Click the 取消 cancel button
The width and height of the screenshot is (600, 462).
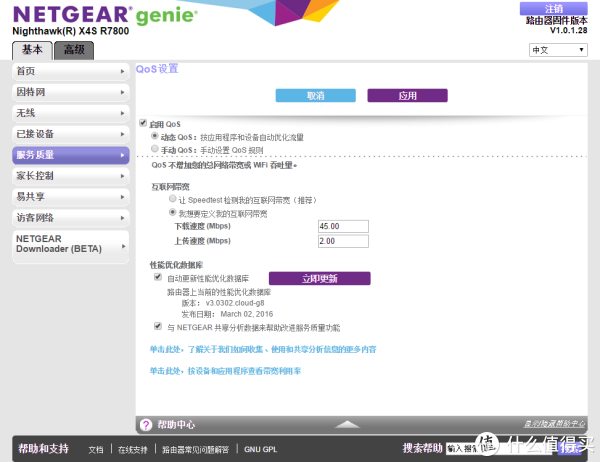point(316,96)
